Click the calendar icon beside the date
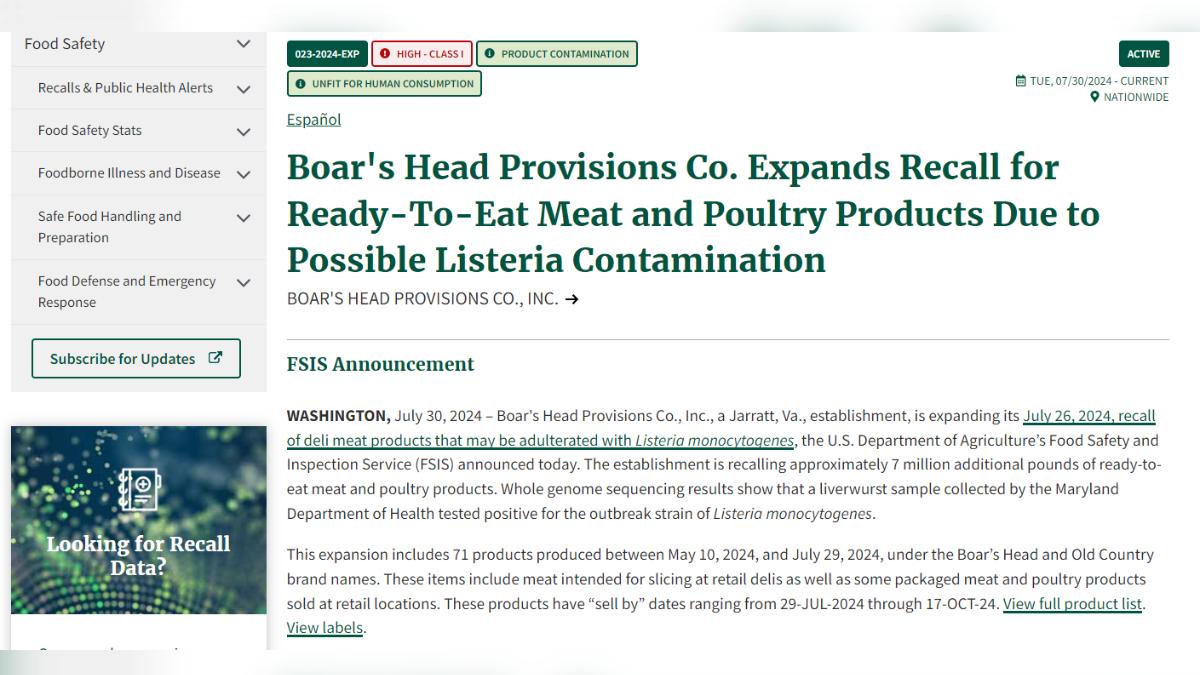This screenshot has width=1200, height=675. pyautogui.click(x=1020, y=81)
